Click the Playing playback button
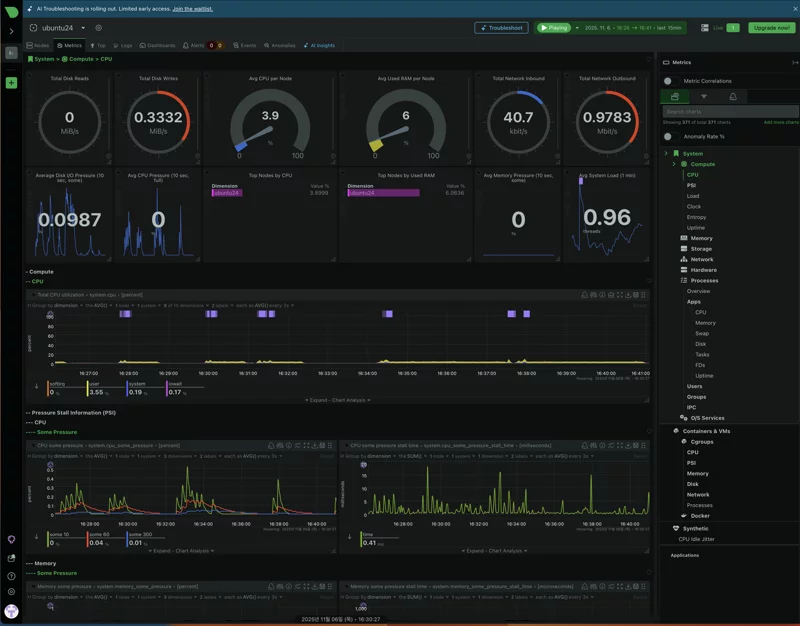The height and width of the screenshot is (626, 800). coord(554,28)
